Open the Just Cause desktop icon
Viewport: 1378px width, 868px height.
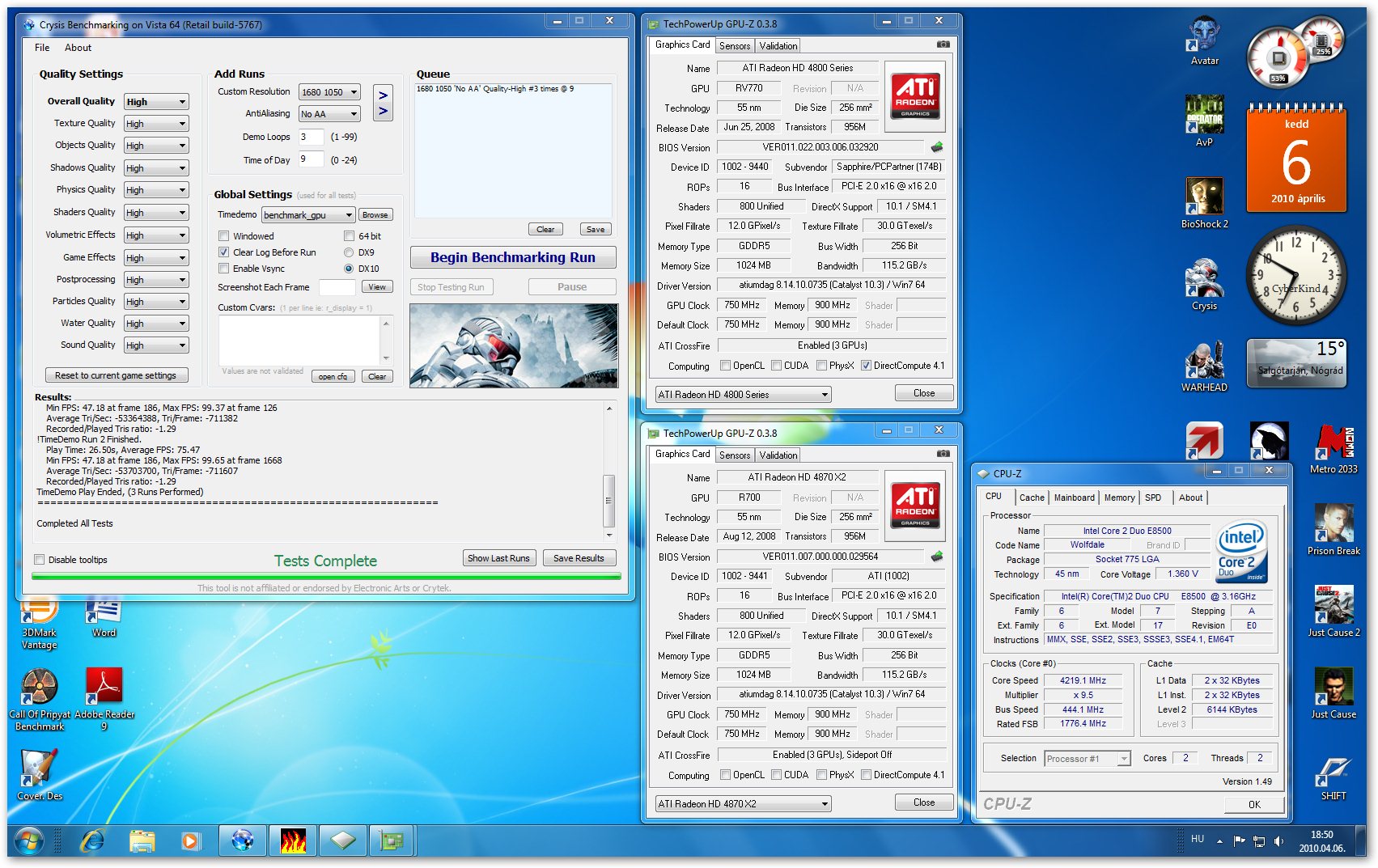tap(1333, 693)
